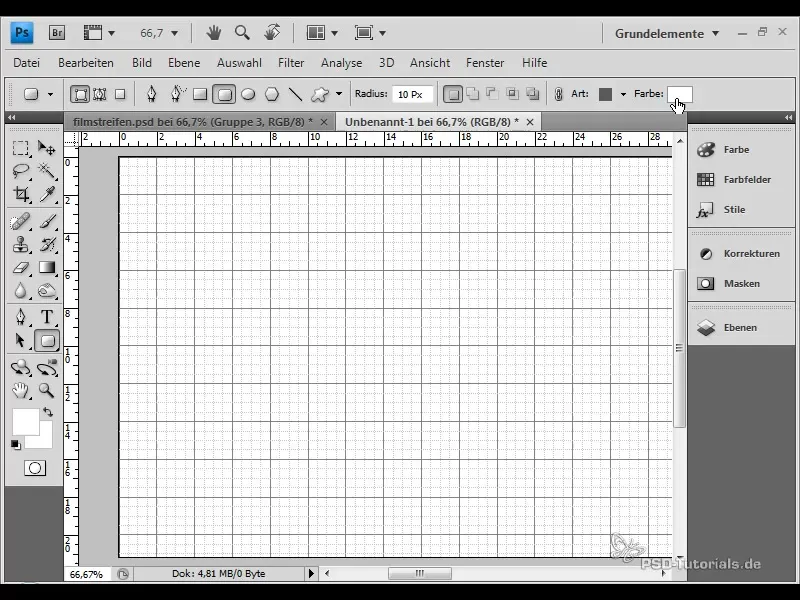Open the Filter menu

tap(291, 63)
